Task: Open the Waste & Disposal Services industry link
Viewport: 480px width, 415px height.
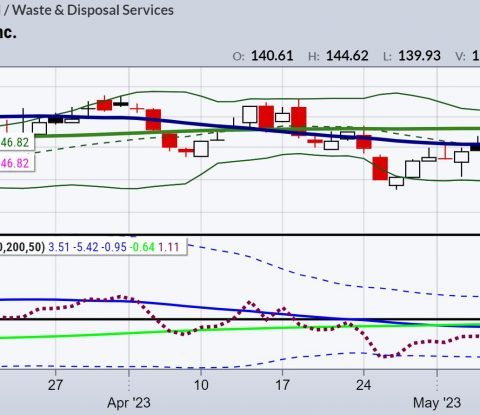Action: (x=93, y=10)
